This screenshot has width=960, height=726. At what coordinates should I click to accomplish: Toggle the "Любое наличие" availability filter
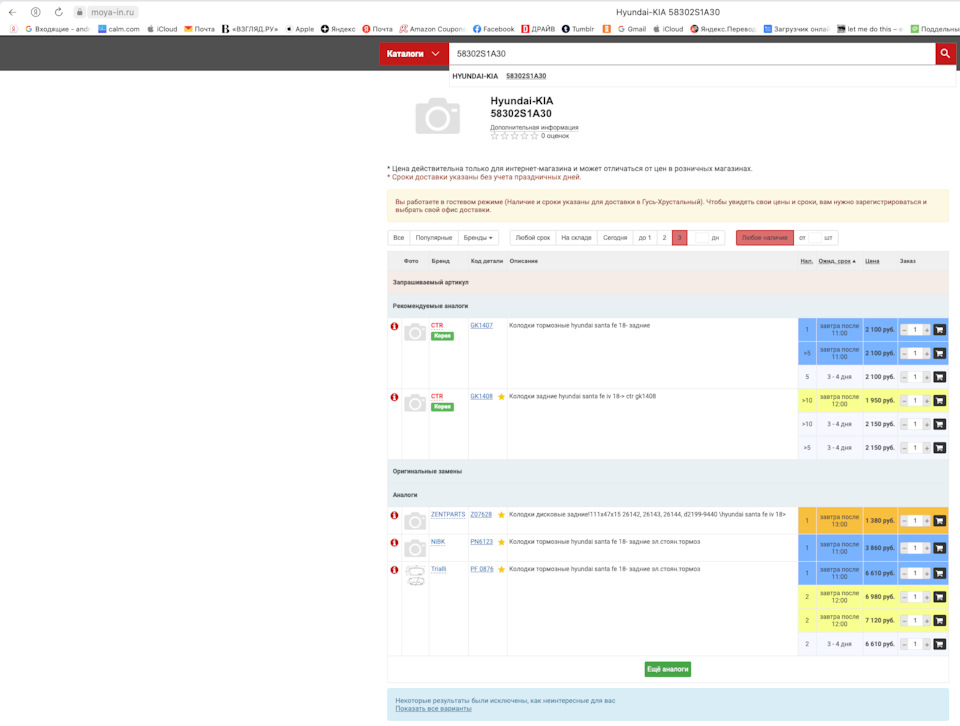(x=765, y=238)
